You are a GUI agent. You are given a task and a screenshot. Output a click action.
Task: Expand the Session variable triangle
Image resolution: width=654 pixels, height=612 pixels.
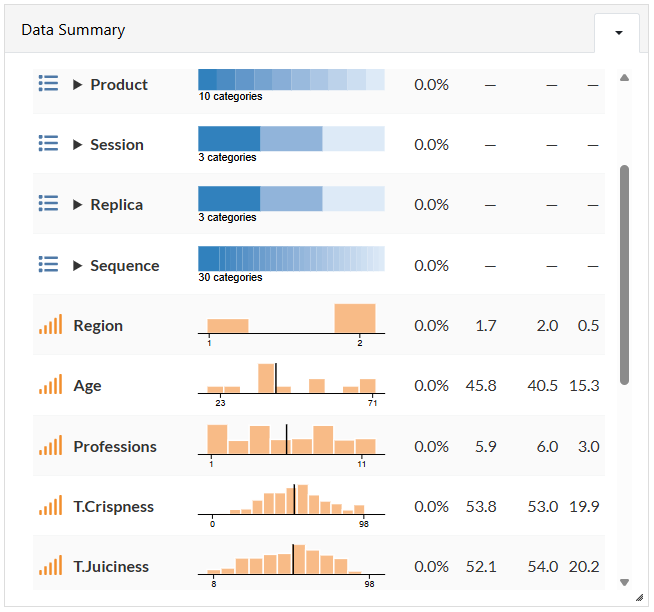click(77, 145)
